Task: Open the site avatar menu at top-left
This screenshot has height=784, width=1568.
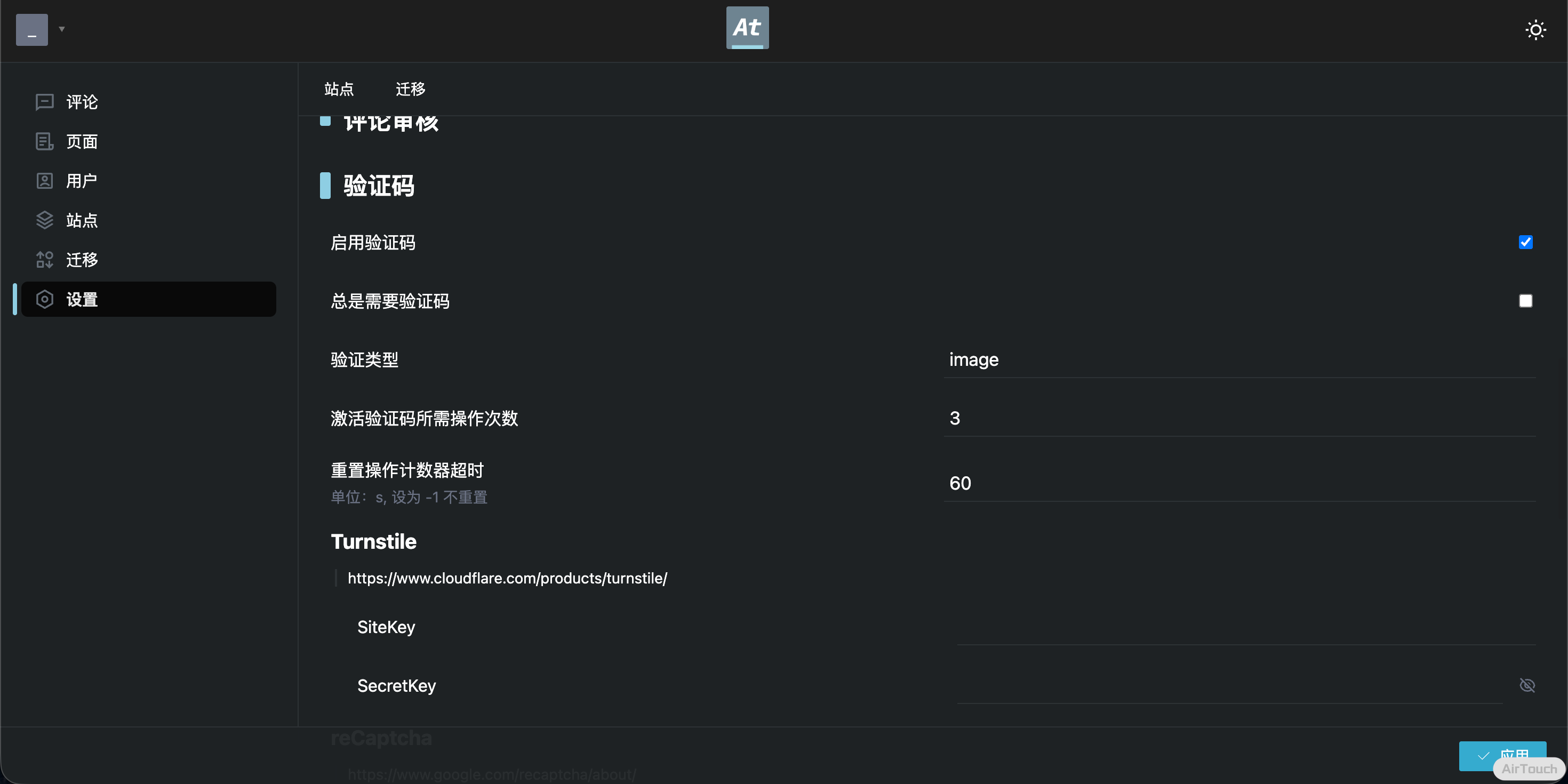Action: [31, 30]
